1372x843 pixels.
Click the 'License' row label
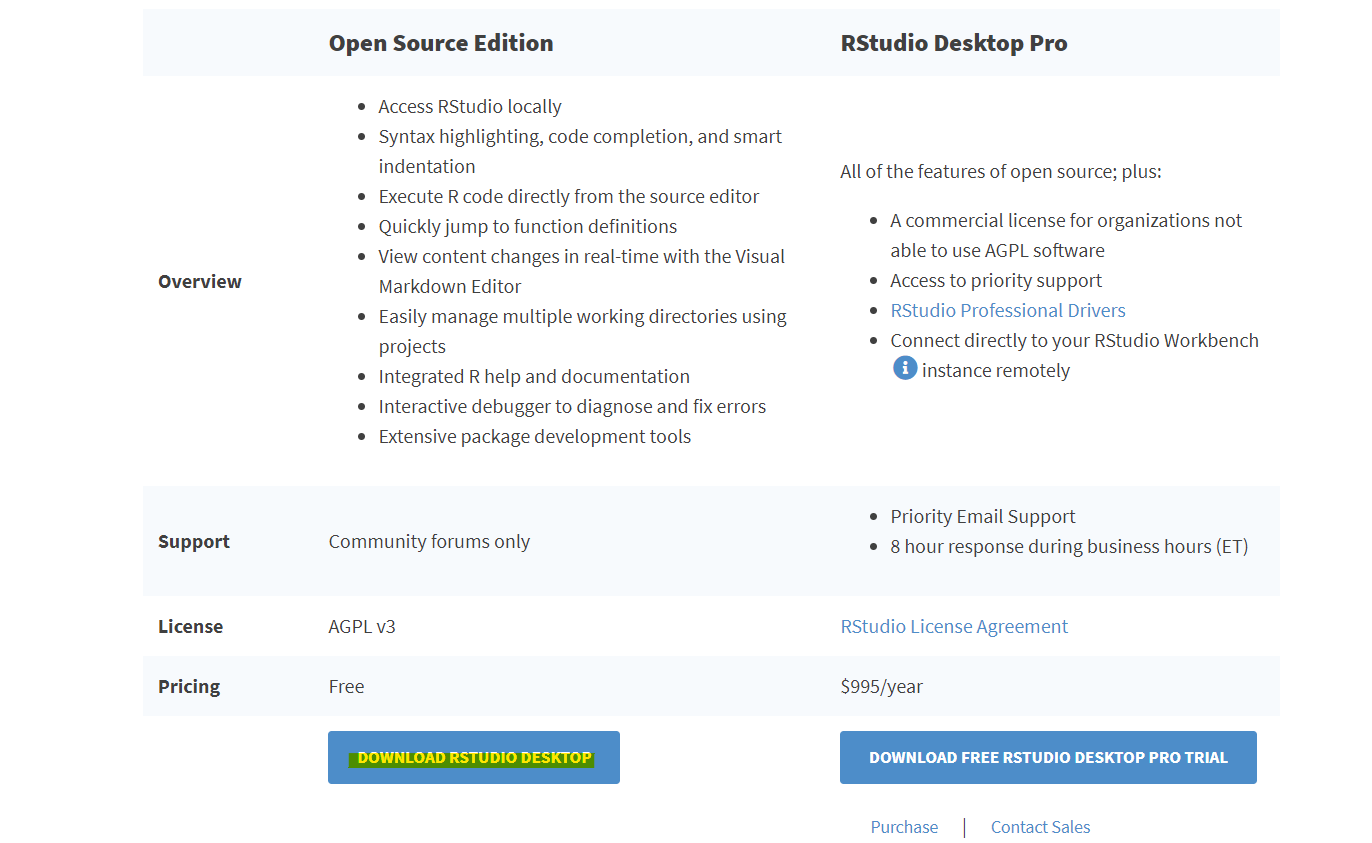tap(190, 626)
